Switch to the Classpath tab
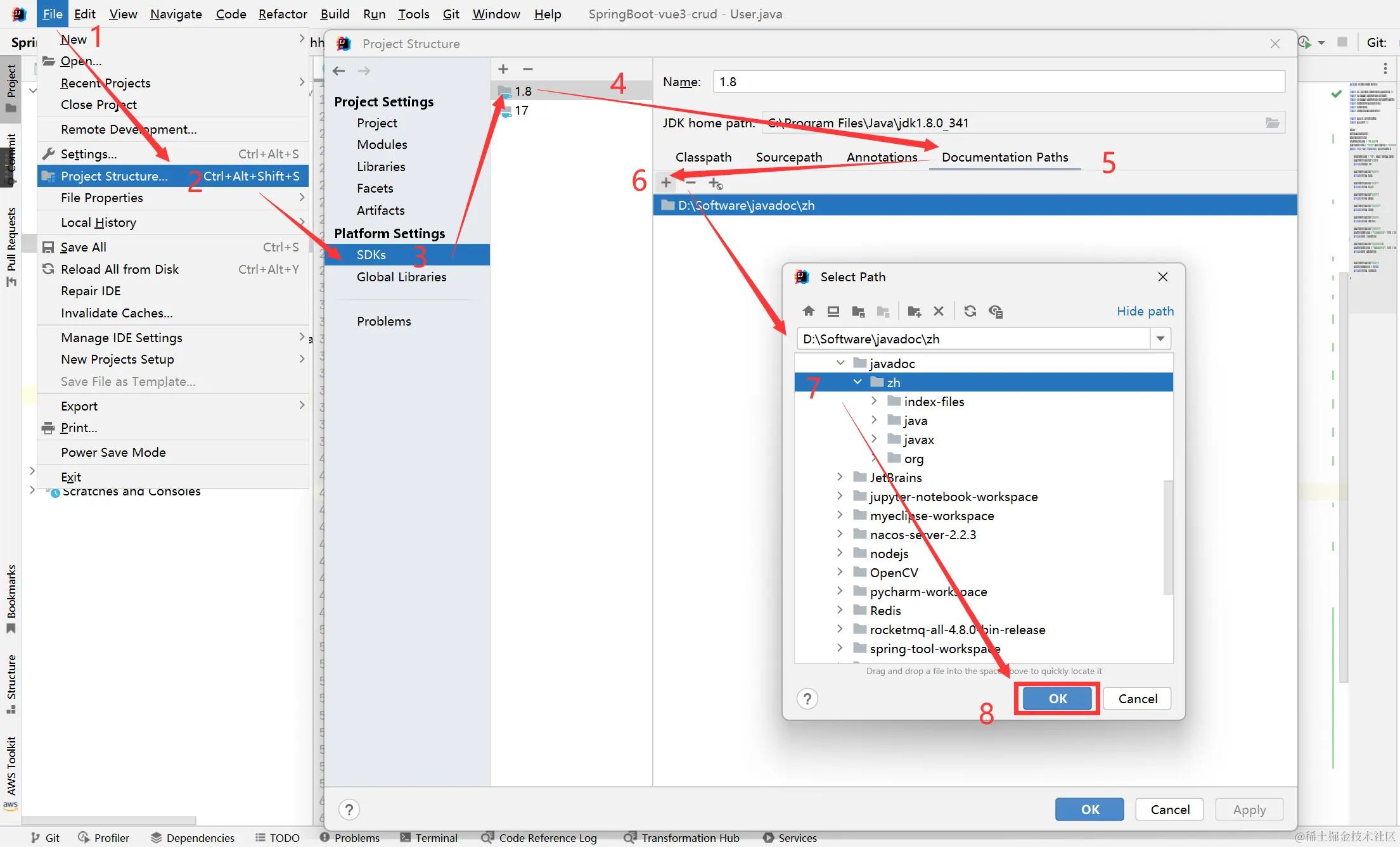The image size is (1400, 847). pyautogui.click(x=703, y=157)
